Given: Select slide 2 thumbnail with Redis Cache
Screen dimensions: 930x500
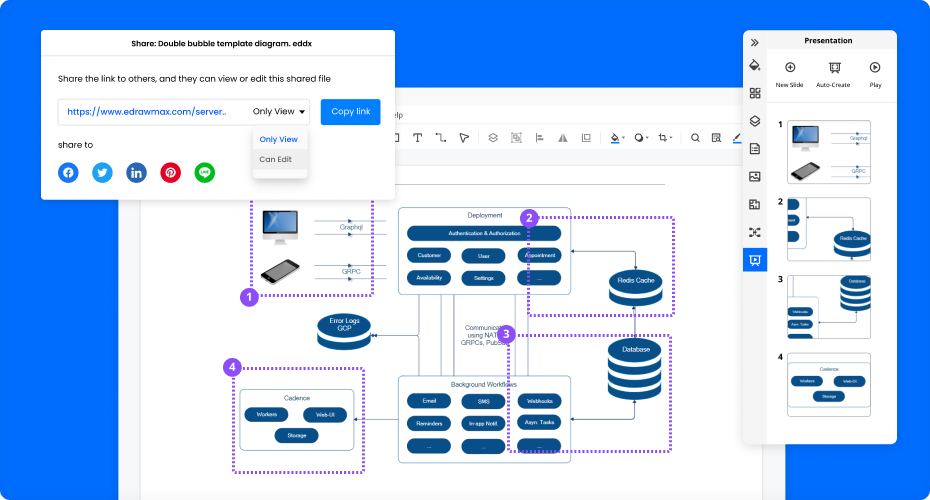Looking at the screenshot, I should click(x=828, y=228).
